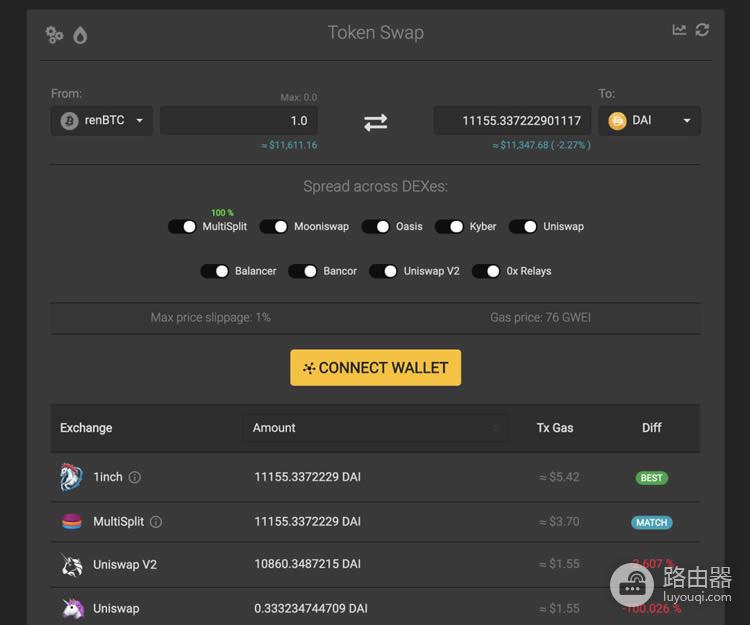Viewport: 750px width, 625px height.
Task: Click the ≈ $3.70 gas value
Action: click(x=560, y=521)
